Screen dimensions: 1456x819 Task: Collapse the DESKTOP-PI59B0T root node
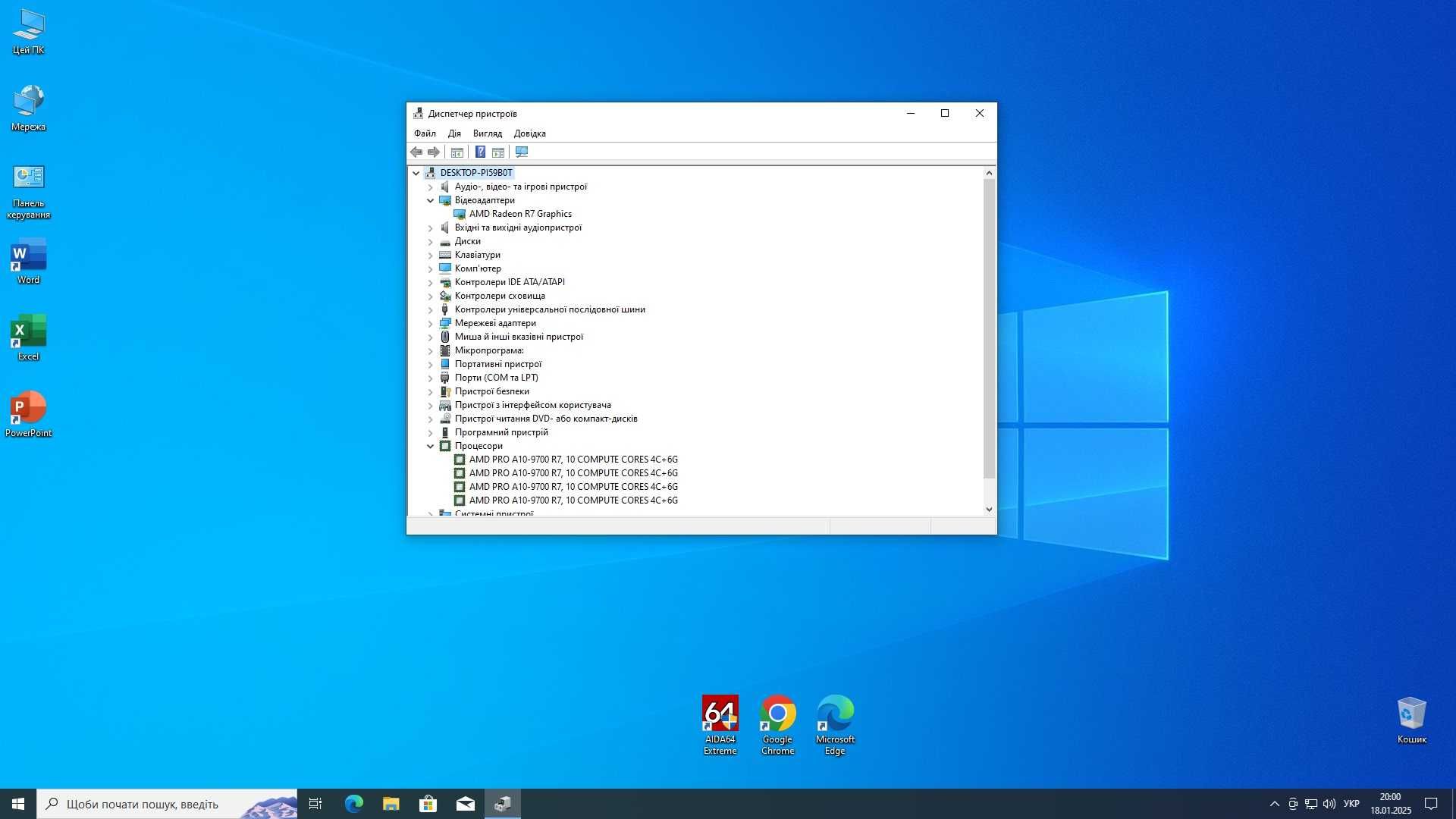[416, 173]
